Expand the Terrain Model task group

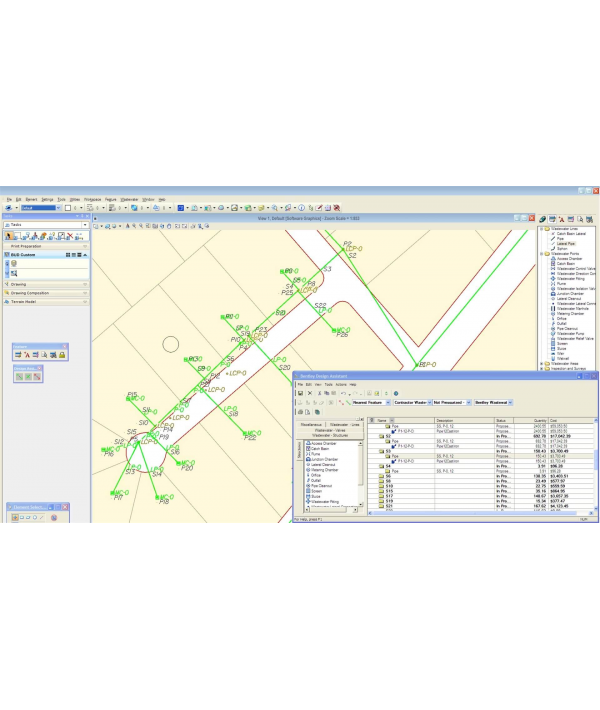(85, 302)
